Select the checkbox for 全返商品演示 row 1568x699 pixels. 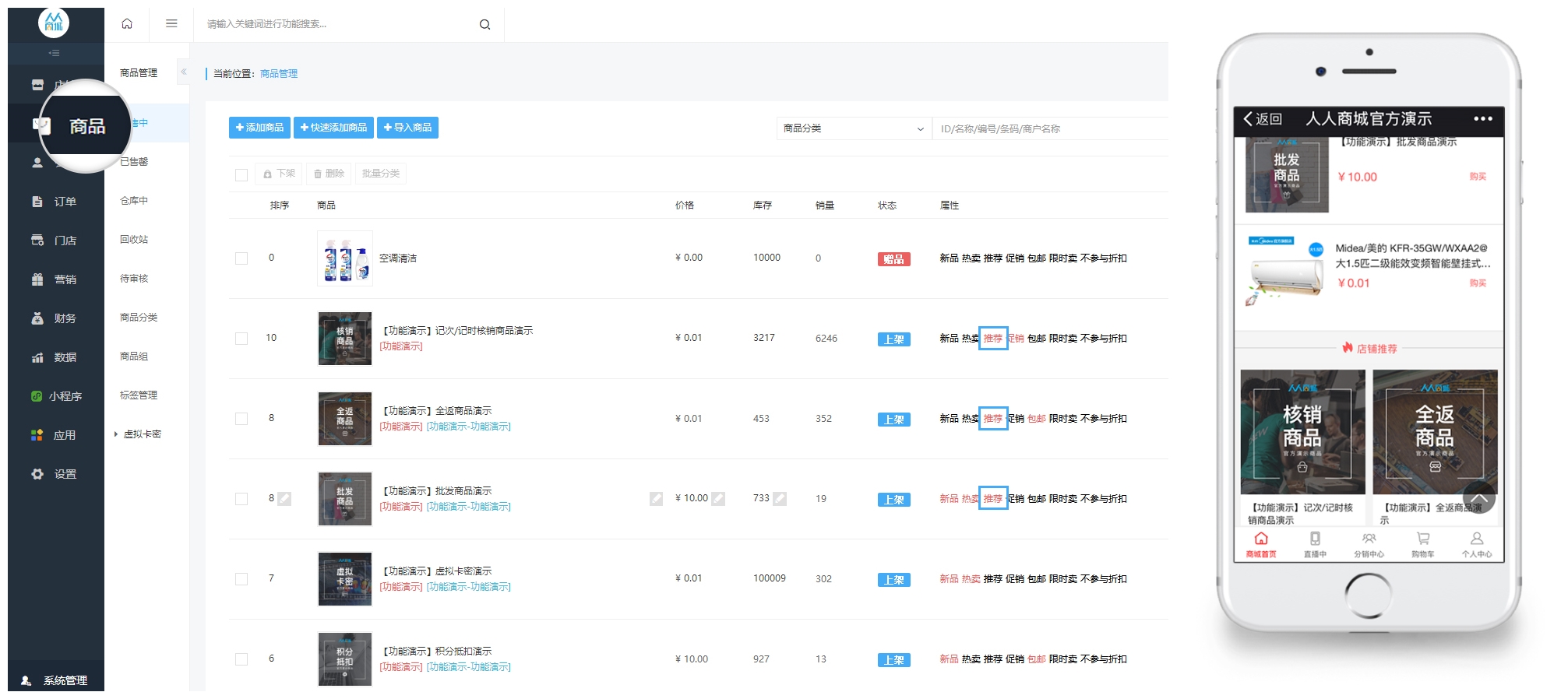point(241,419)
